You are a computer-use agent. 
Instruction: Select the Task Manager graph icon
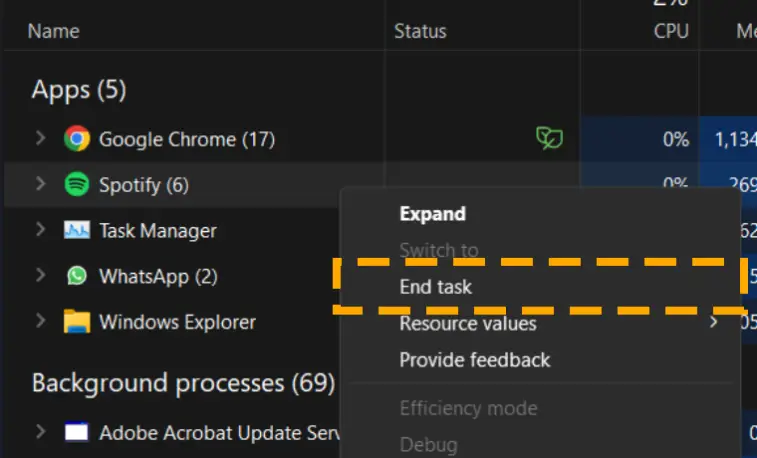(x=77, y=230)
